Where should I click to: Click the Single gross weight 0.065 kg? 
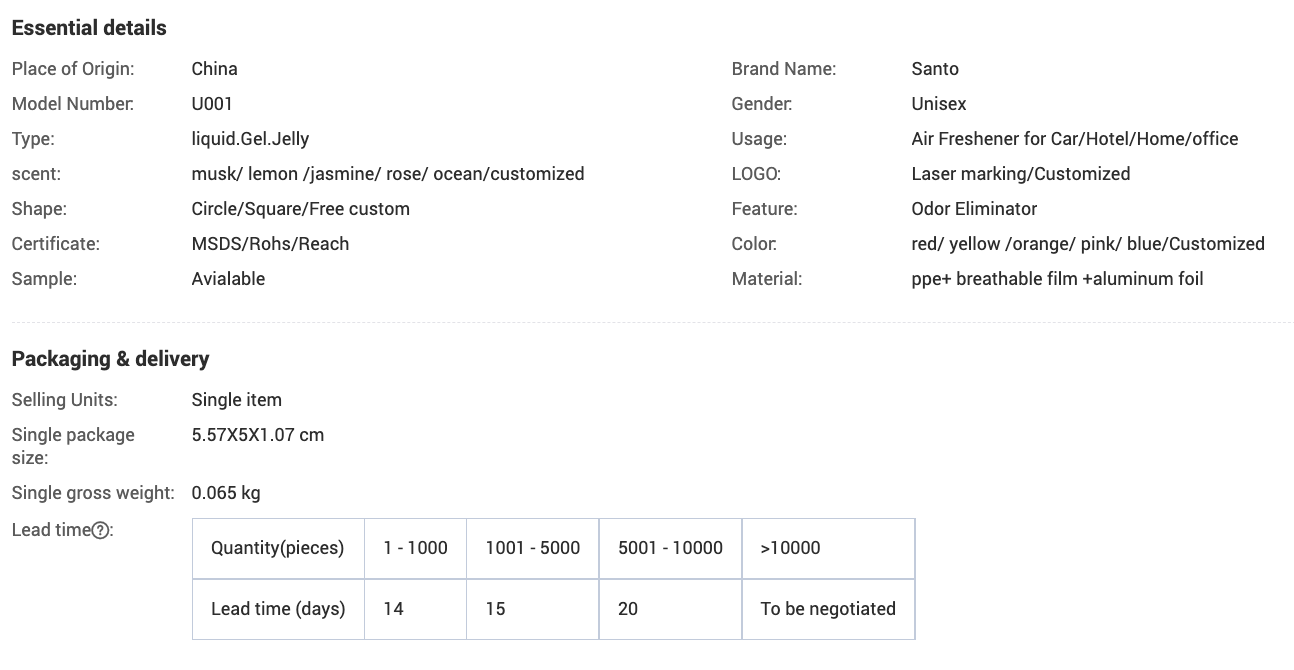point(226,493)
